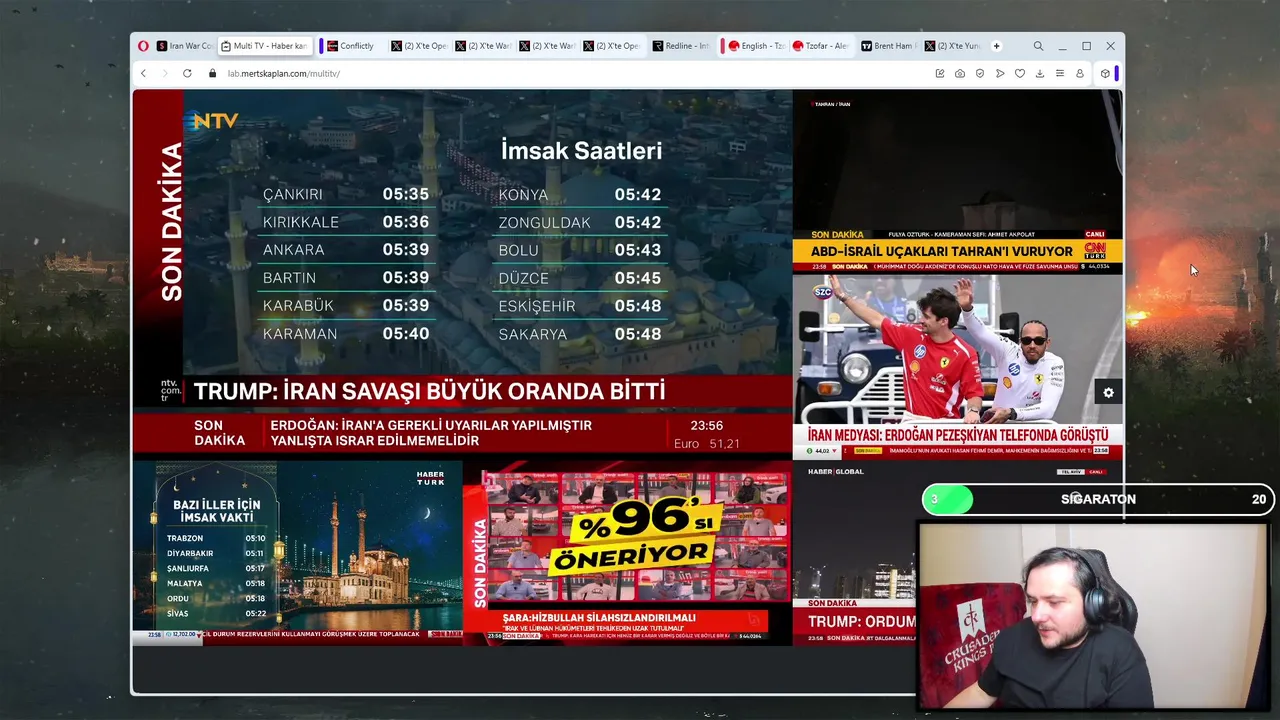Open the Multi TV settings gear

tap(1108, 393)
